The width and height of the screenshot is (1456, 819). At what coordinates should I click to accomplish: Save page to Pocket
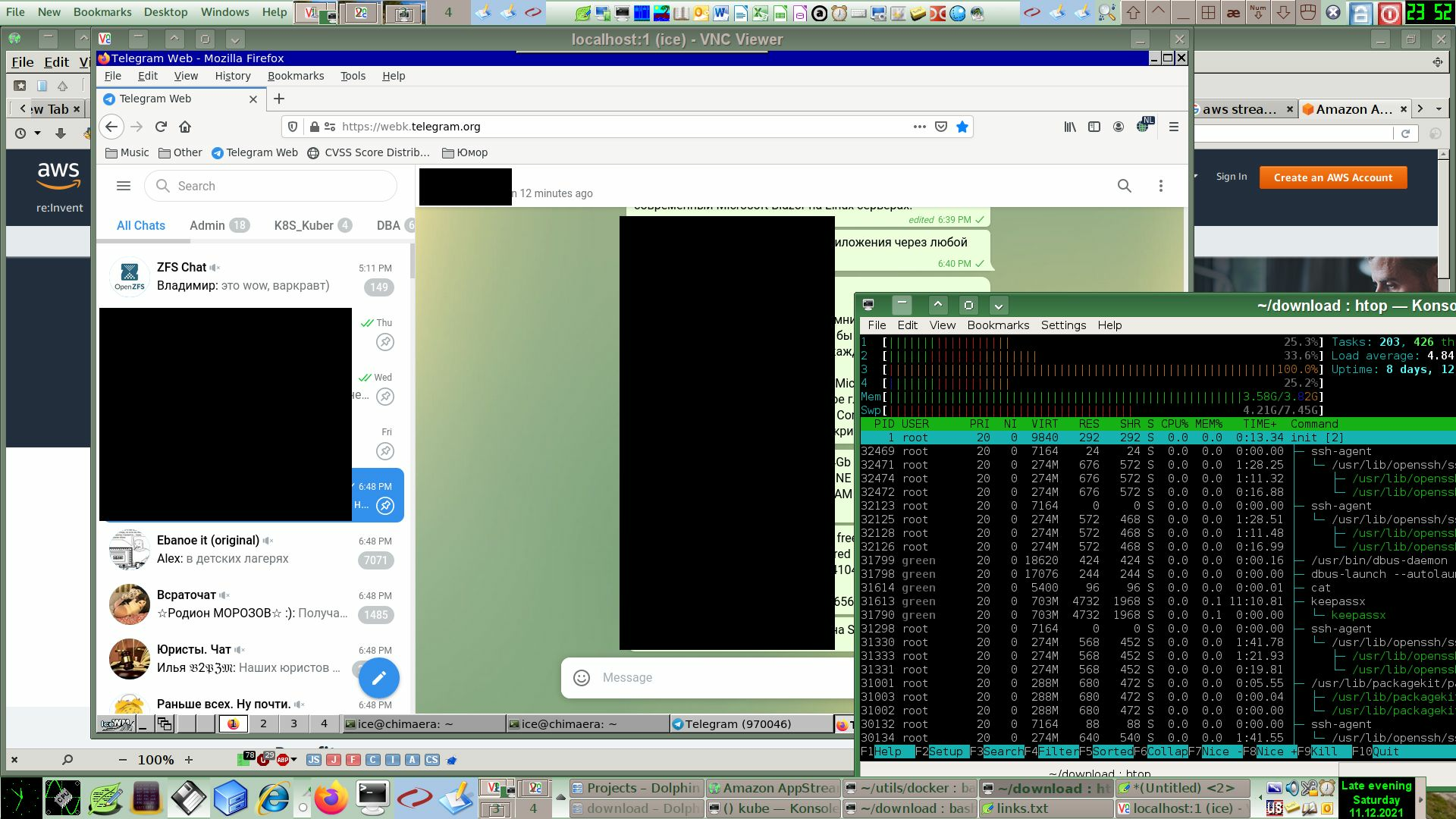point(941,127)
